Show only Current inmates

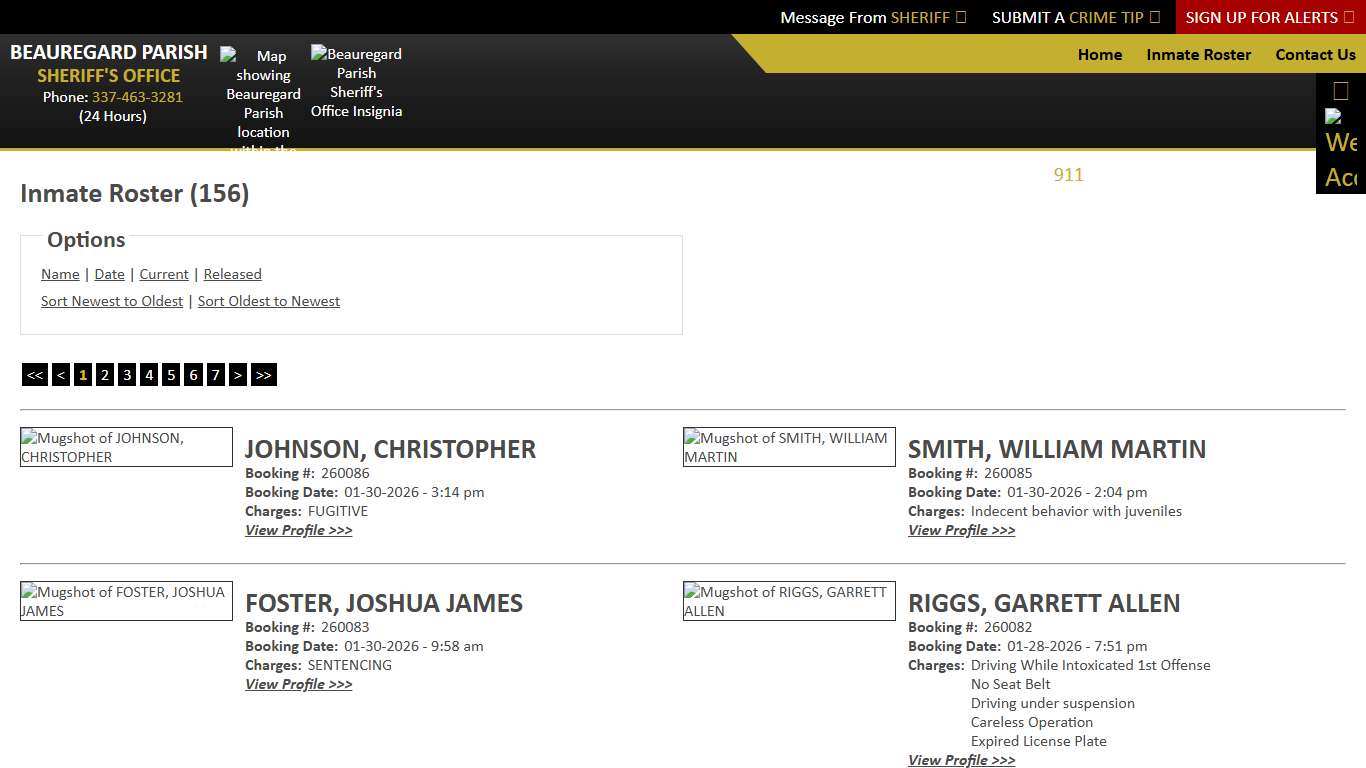(x=163, y=274)
